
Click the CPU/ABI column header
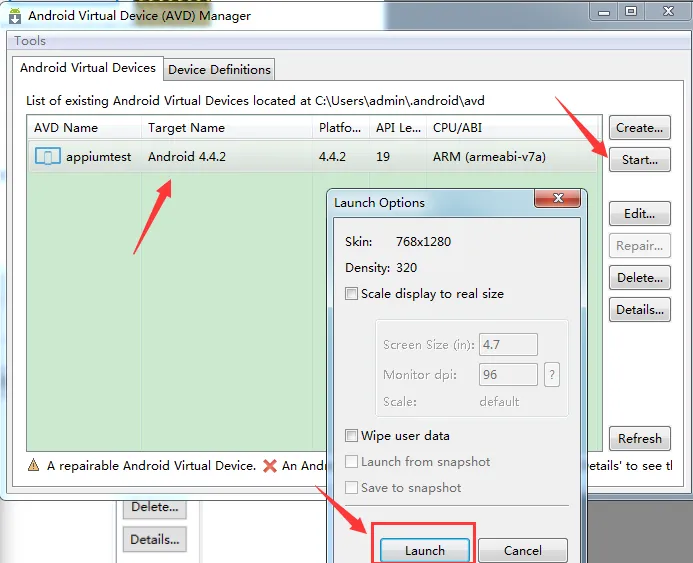[512, 128]
